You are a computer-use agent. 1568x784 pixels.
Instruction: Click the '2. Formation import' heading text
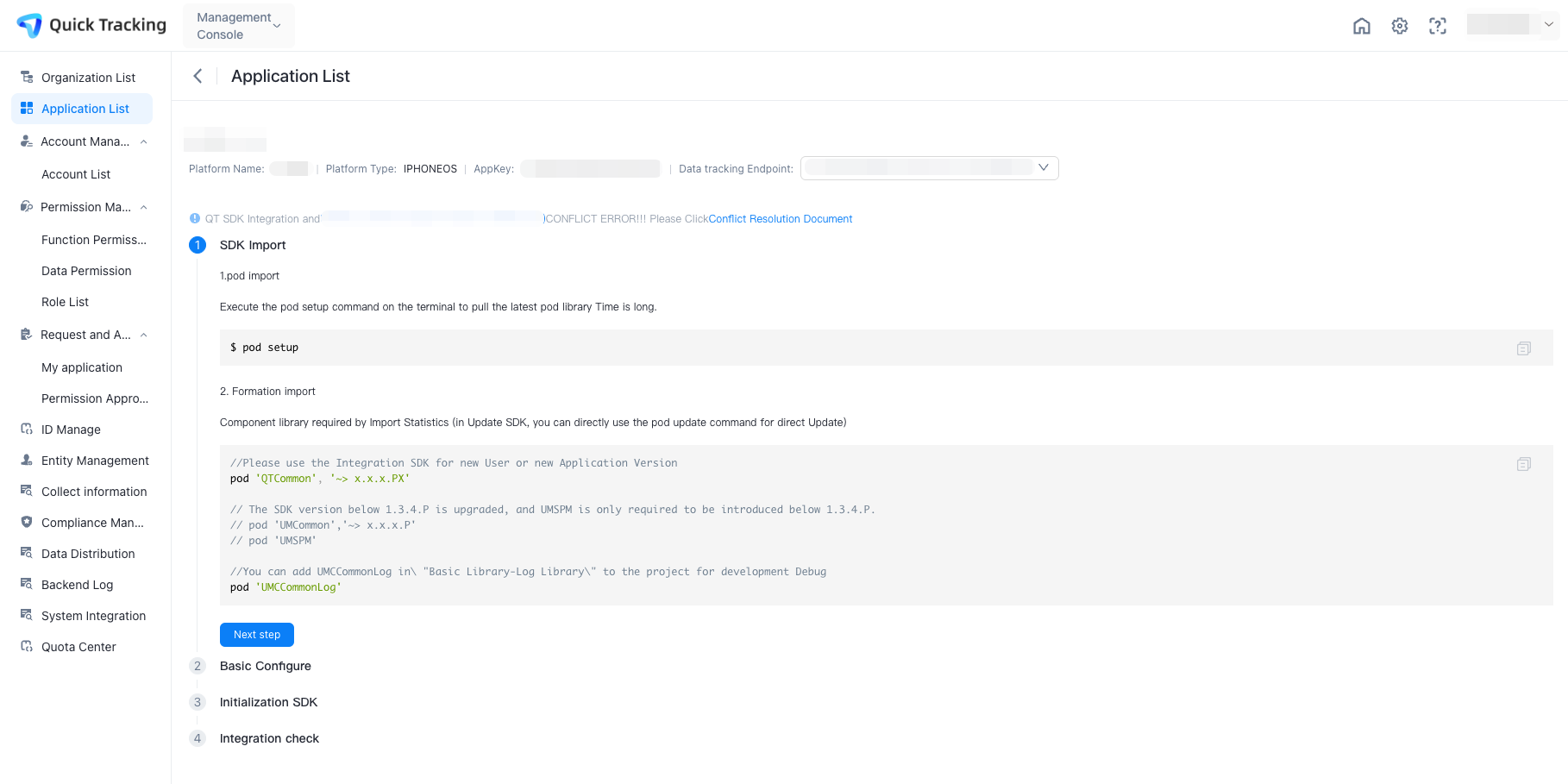(267, 392)
